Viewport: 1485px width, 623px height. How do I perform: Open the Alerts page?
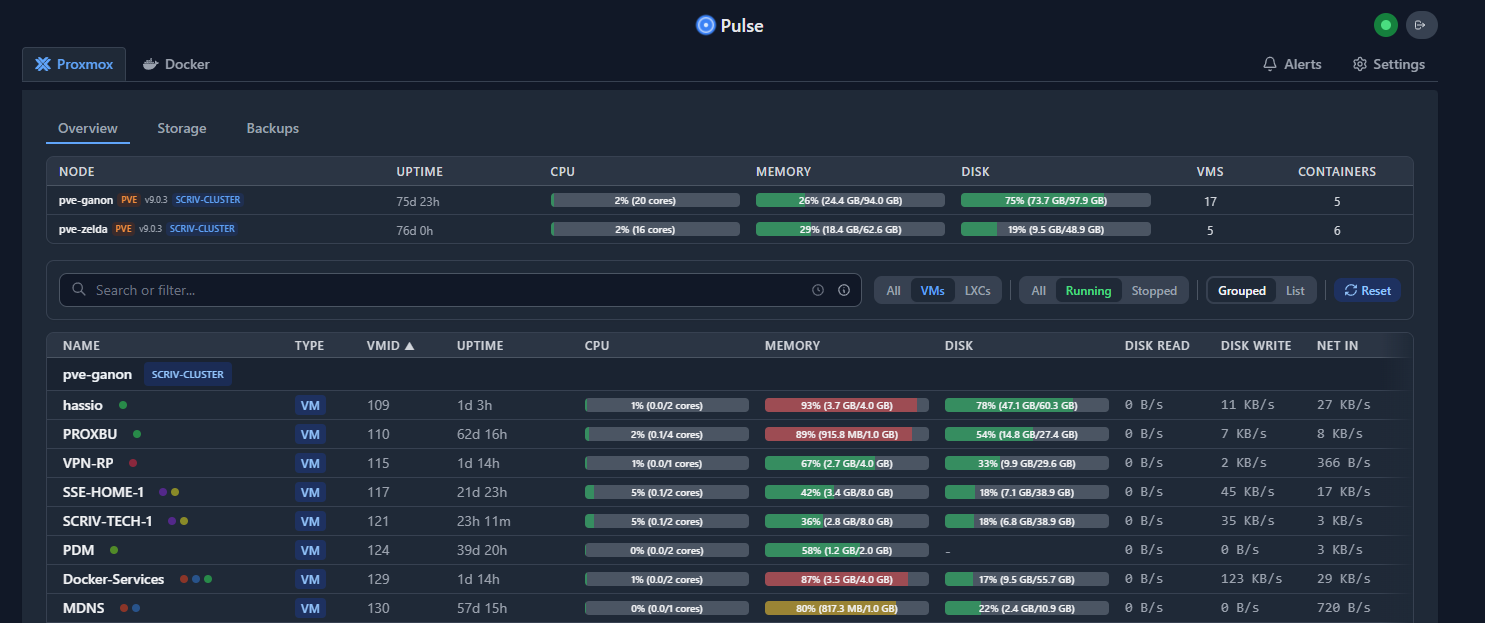(1292, 64)
